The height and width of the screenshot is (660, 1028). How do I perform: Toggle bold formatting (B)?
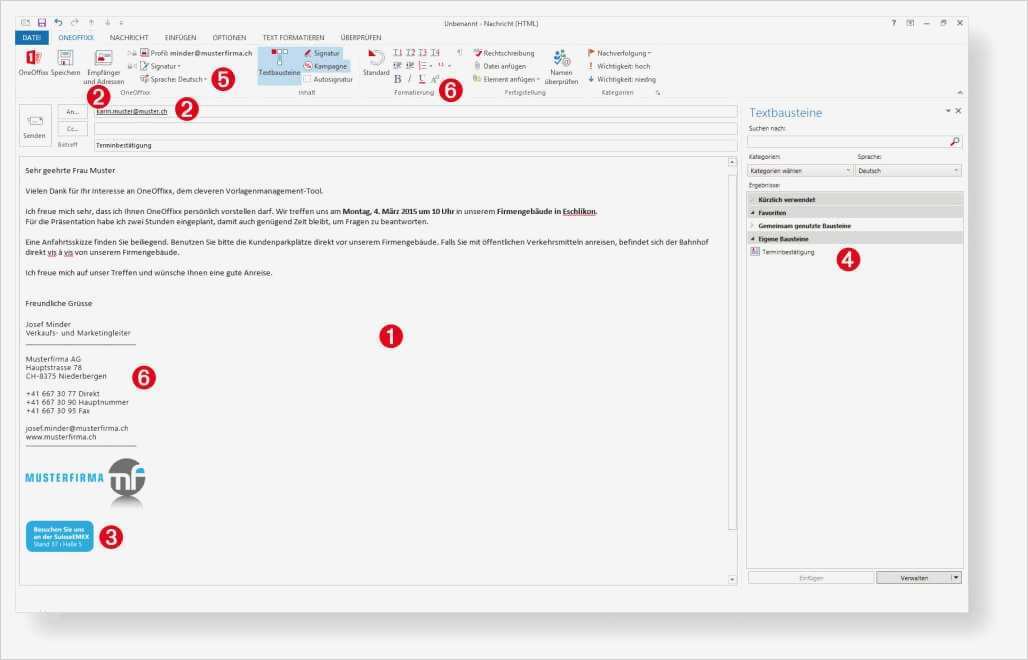[397, 79]
